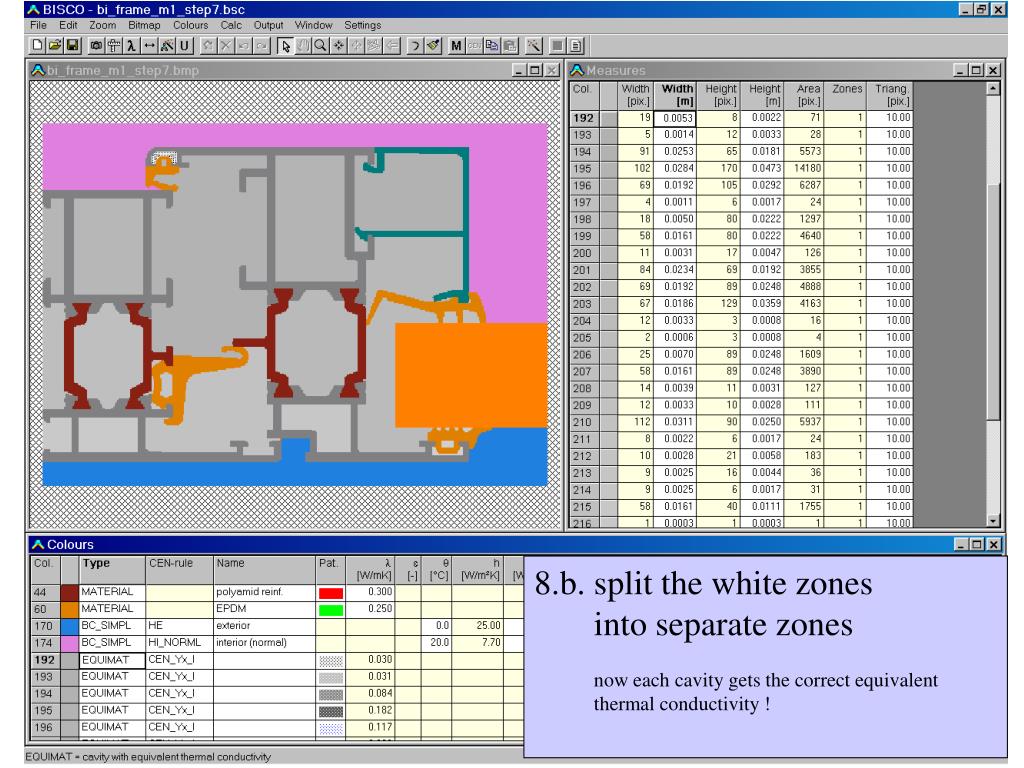Click the U toolbar icon
This screenshot has height=768, width=1024.
(x=185, y=45)
